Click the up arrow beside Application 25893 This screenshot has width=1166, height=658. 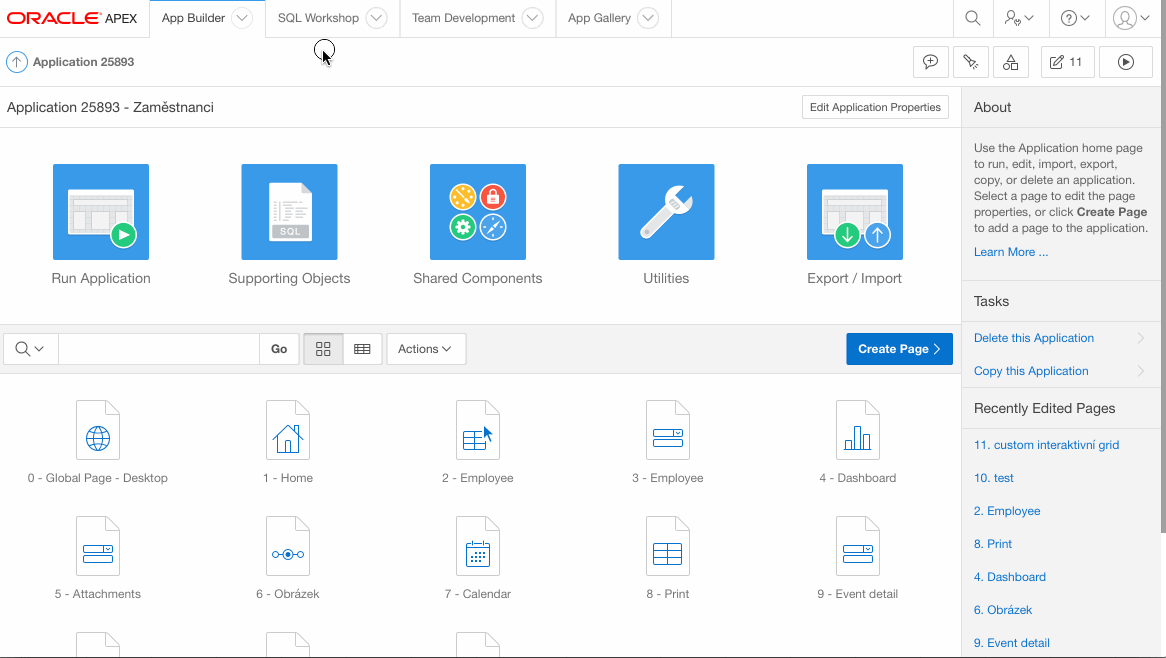coord(17,62)
